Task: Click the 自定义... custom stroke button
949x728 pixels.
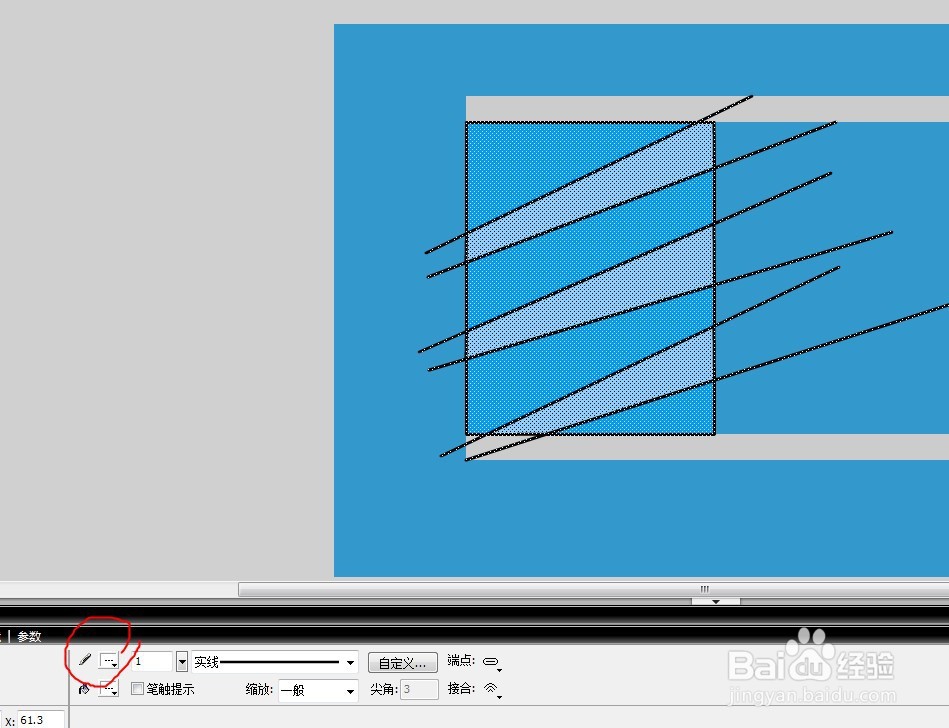Action: click(x=402, y=663)
